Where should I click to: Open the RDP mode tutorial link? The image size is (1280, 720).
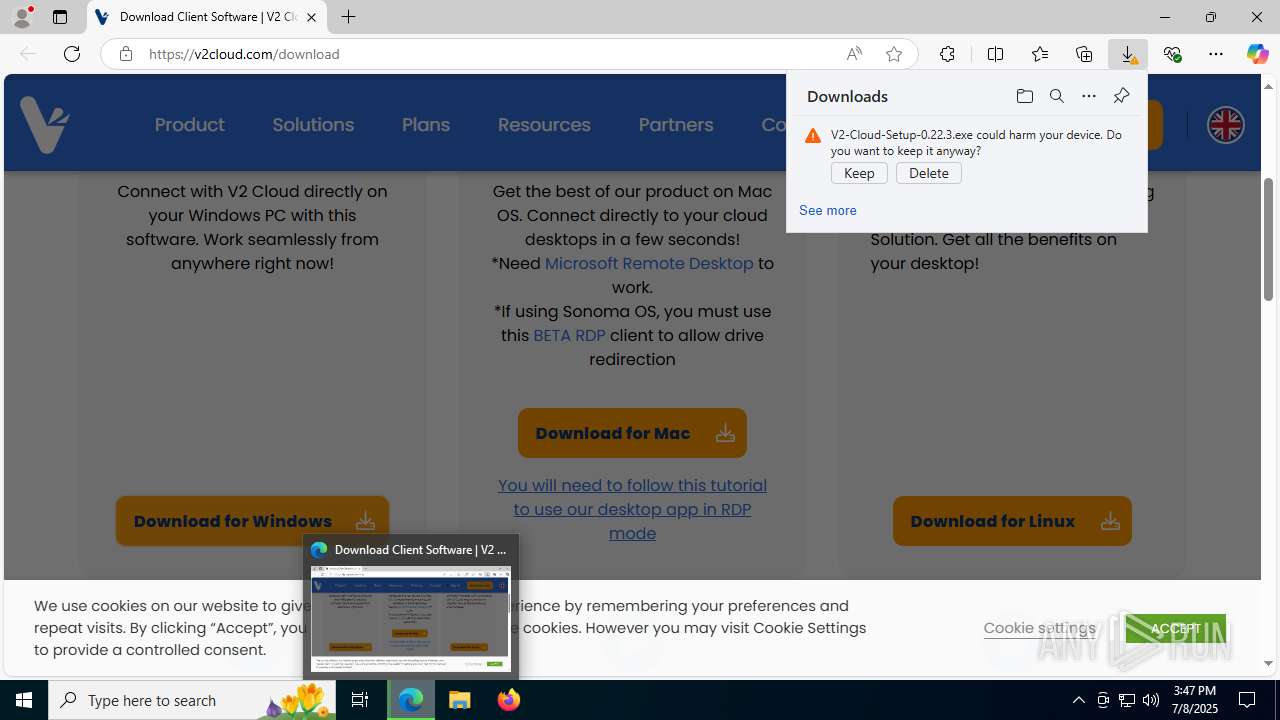pos(632,509)
